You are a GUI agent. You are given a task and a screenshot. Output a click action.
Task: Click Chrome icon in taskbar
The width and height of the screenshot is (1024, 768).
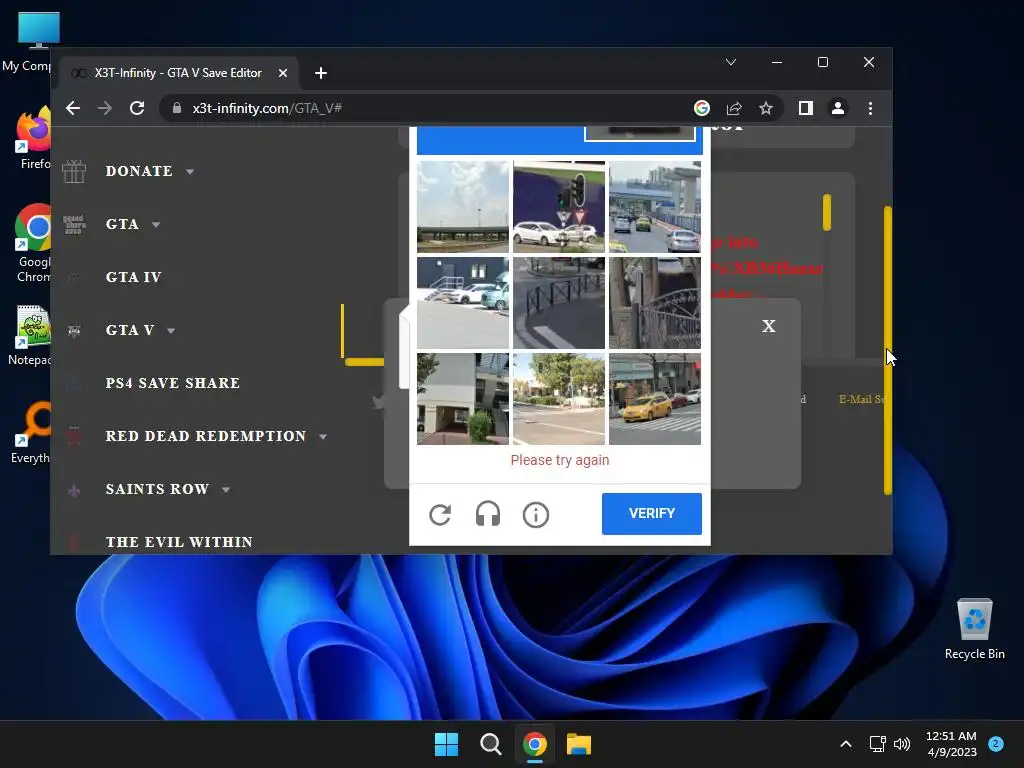pos(535,744)
